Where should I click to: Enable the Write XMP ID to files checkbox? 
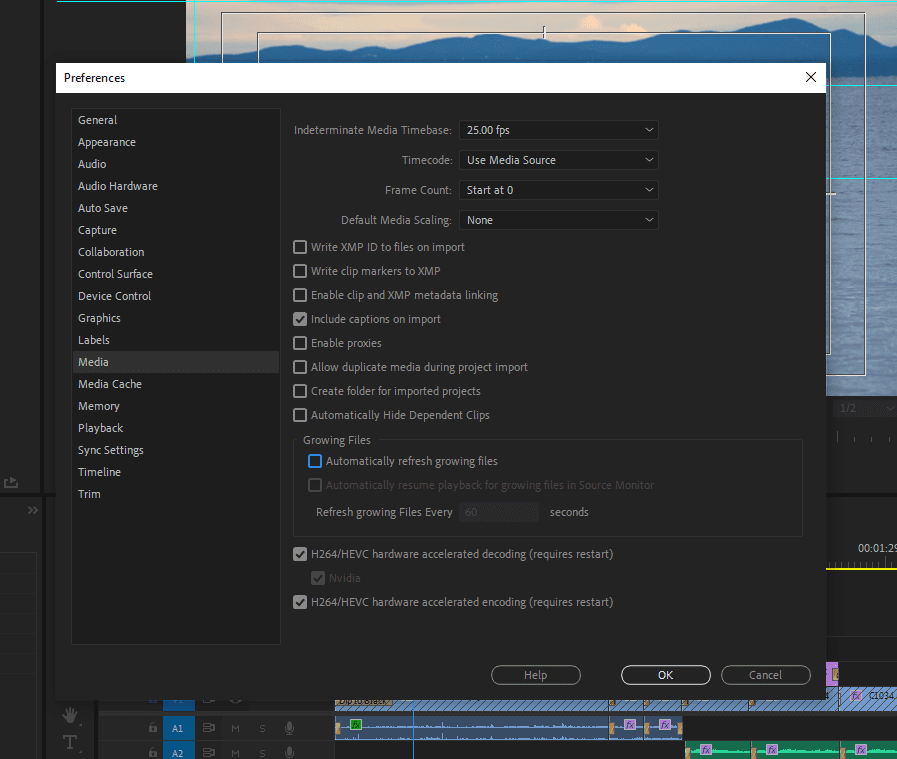pyautogui.click(x=300, y=247)
